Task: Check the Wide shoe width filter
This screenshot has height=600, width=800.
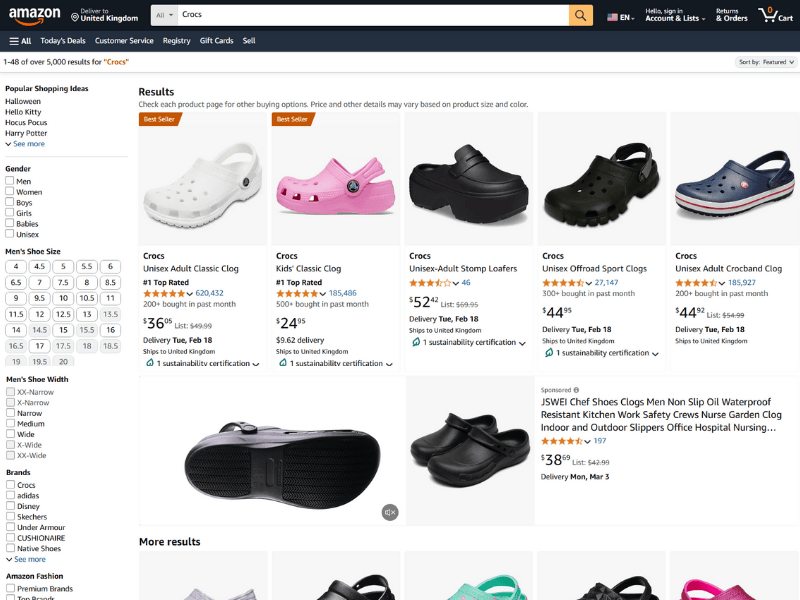Action: click(x=12, y=434)
